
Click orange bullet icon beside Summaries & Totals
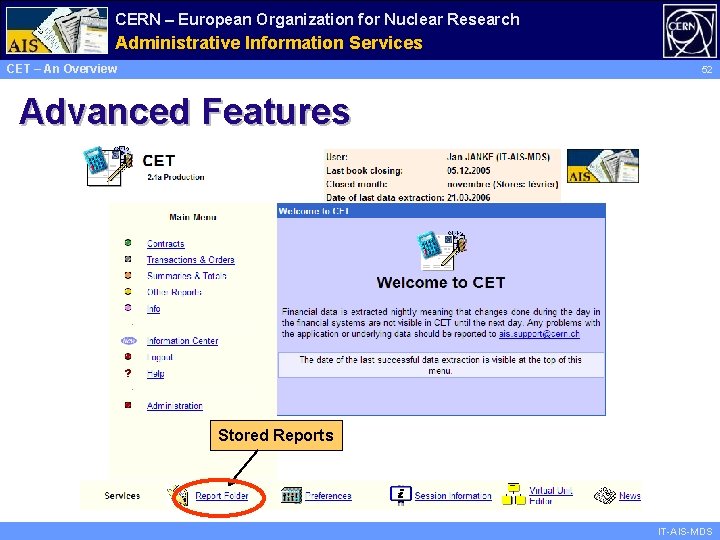click(x=128, y=275)
